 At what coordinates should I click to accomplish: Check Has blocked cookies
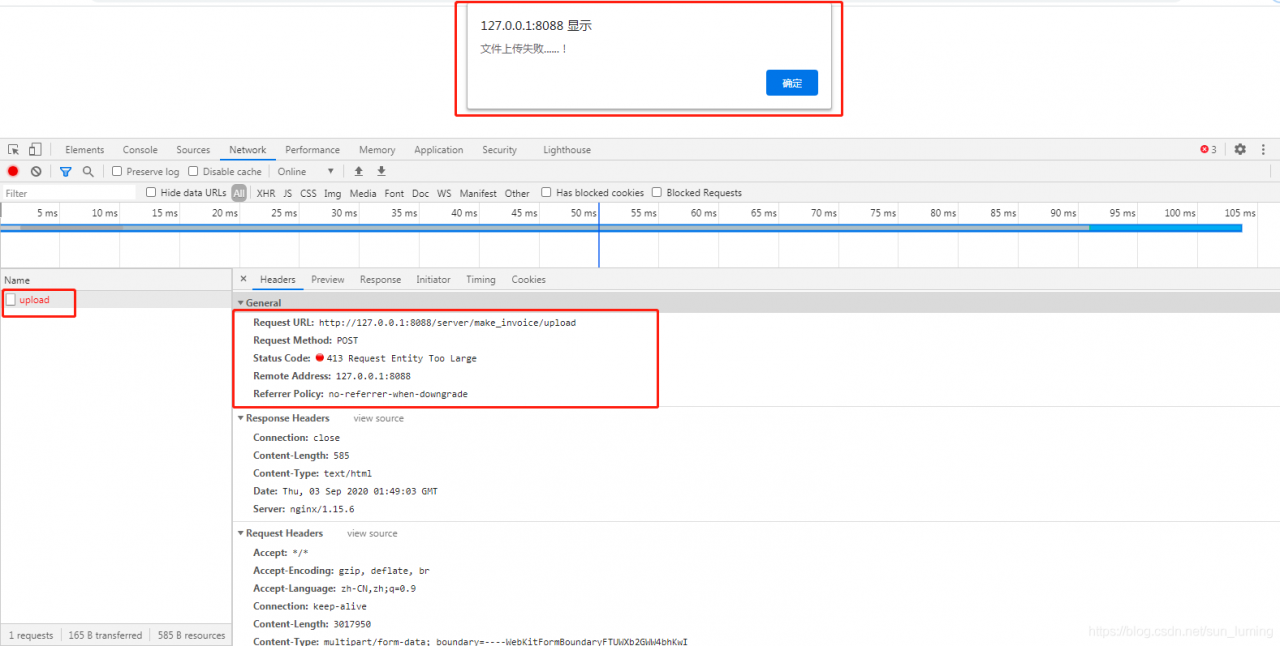point(546,193)
